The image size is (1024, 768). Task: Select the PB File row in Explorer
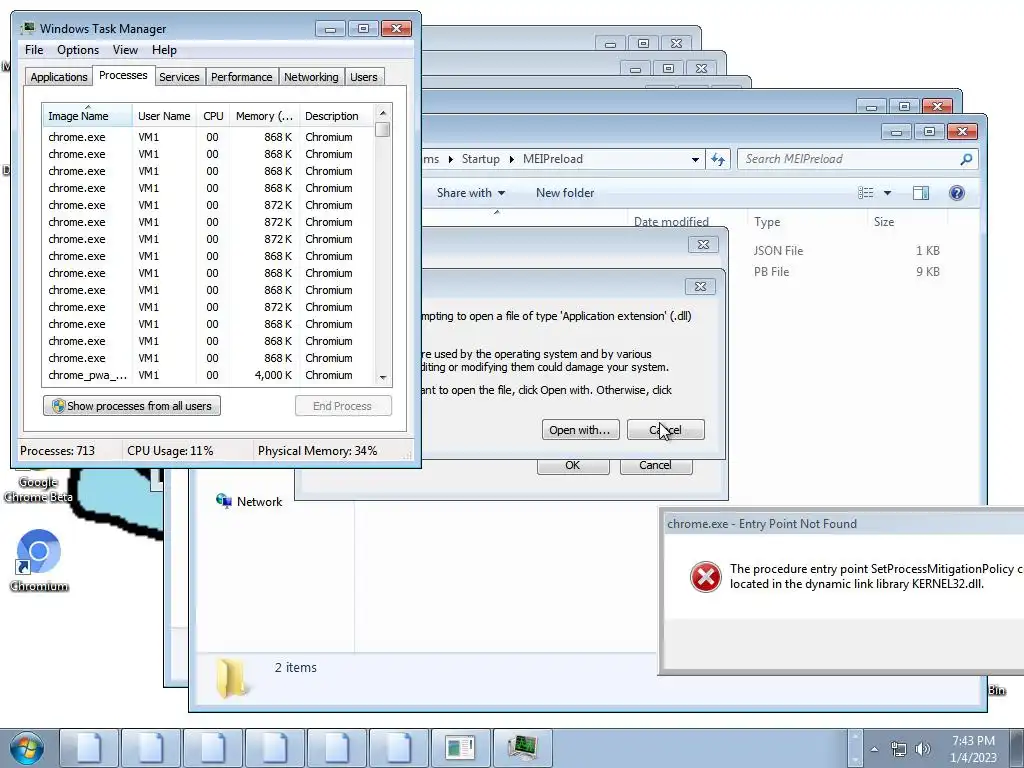point(771,272)
